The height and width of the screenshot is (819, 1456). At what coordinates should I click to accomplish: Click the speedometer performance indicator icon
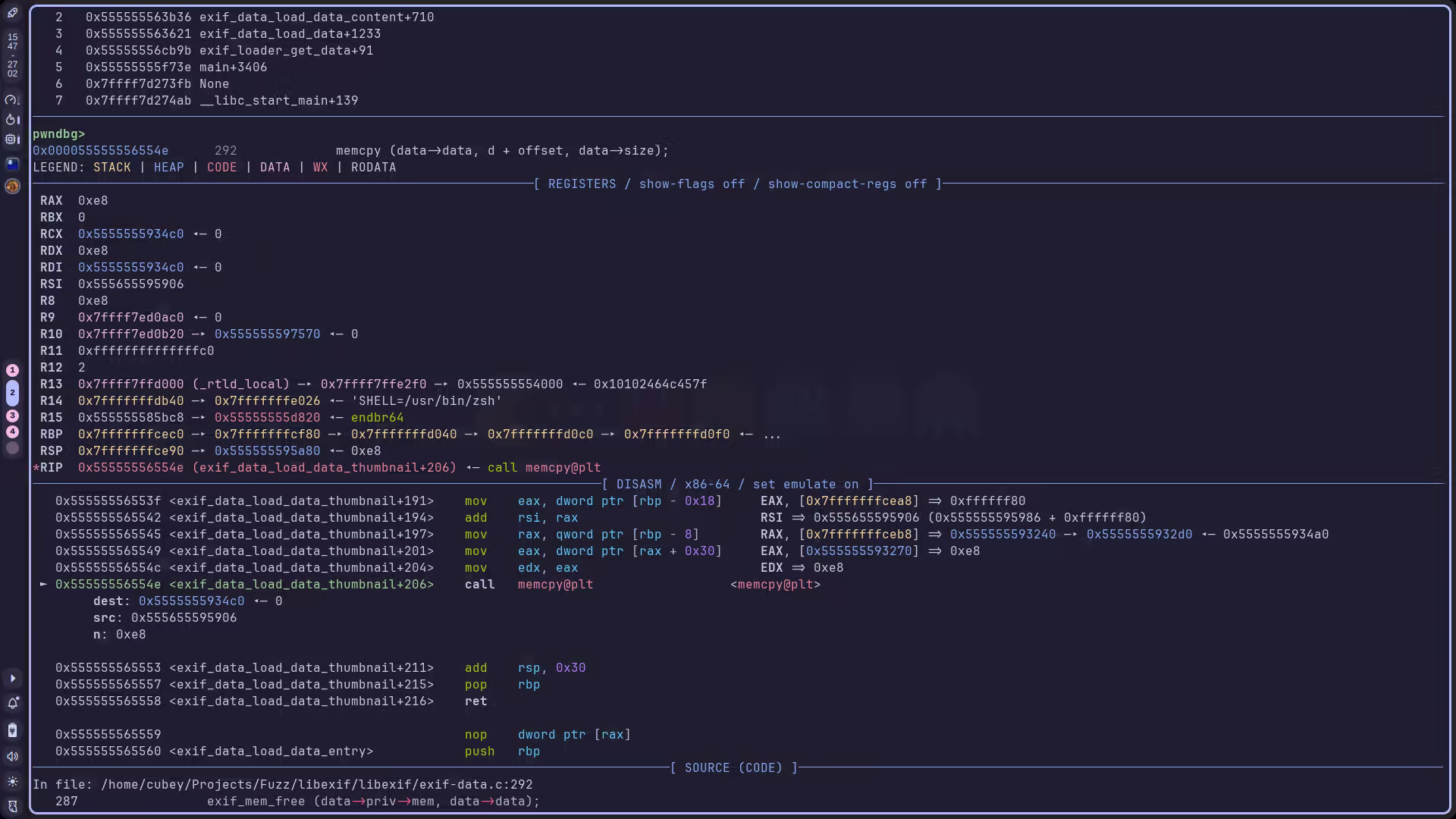[11, 99]
